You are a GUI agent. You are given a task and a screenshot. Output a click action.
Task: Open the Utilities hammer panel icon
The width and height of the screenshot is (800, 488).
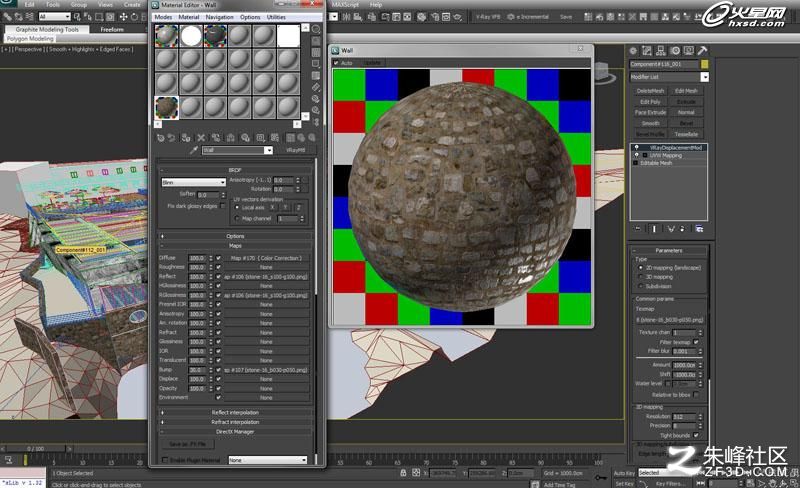[703, 51]
